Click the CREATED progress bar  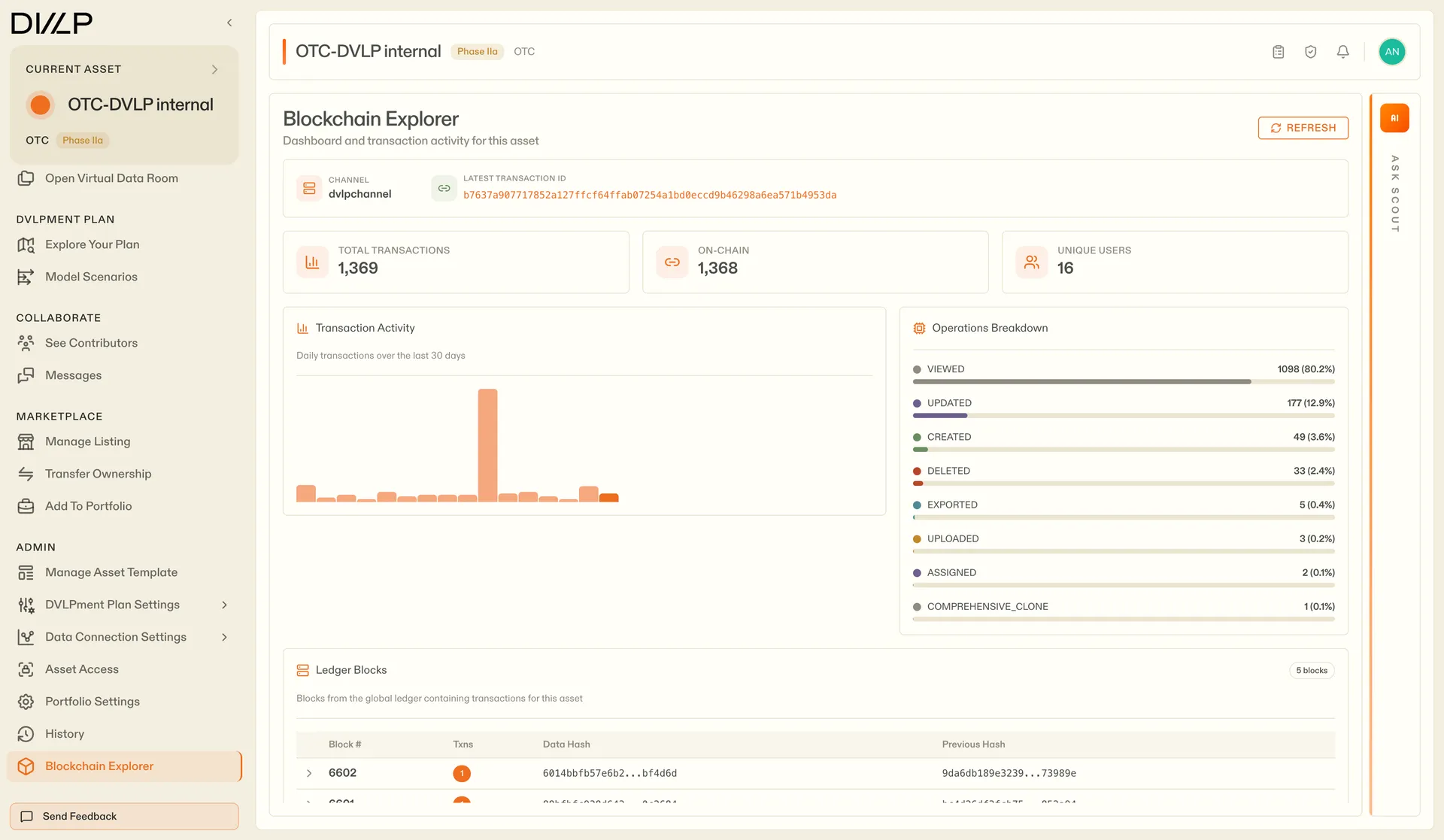tap(1124, 450)
